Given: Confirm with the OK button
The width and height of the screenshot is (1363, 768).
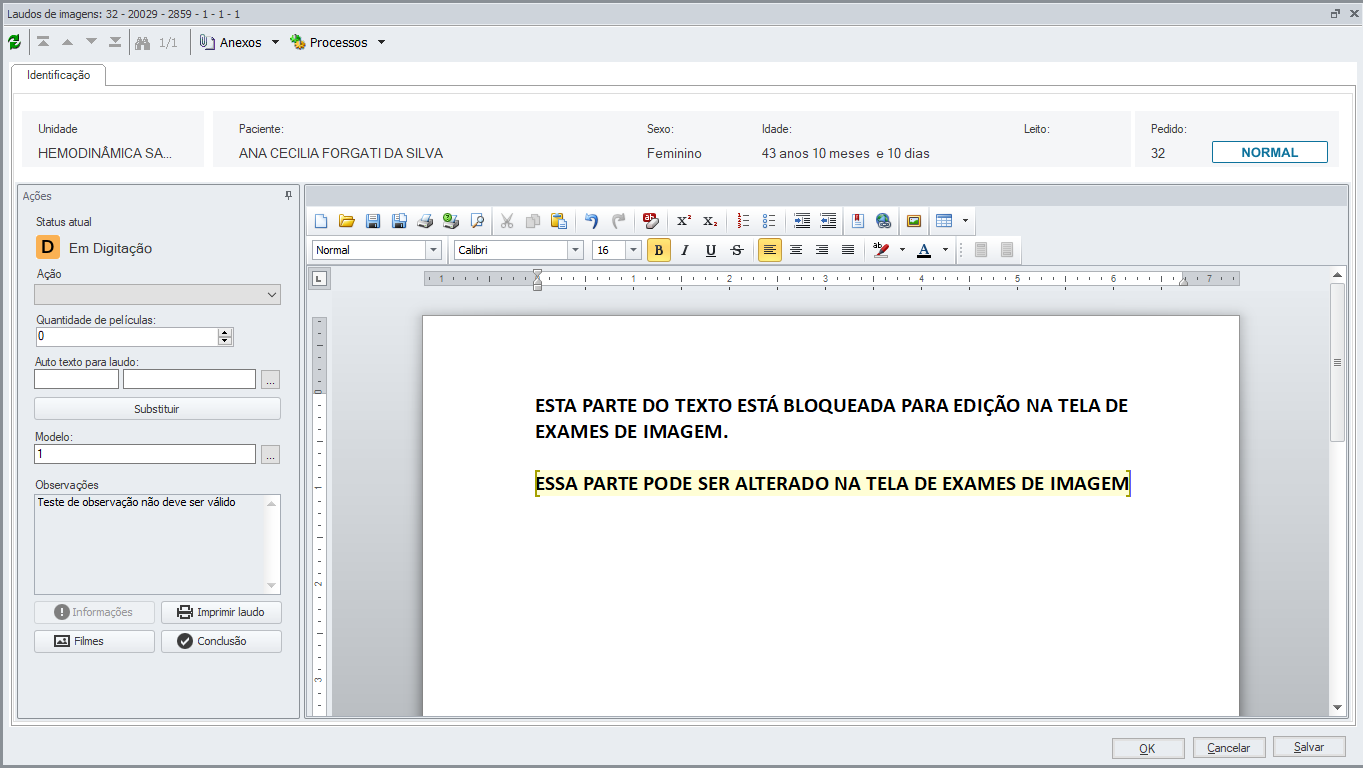Looking at the screenshot, I should pos(1147,748).
